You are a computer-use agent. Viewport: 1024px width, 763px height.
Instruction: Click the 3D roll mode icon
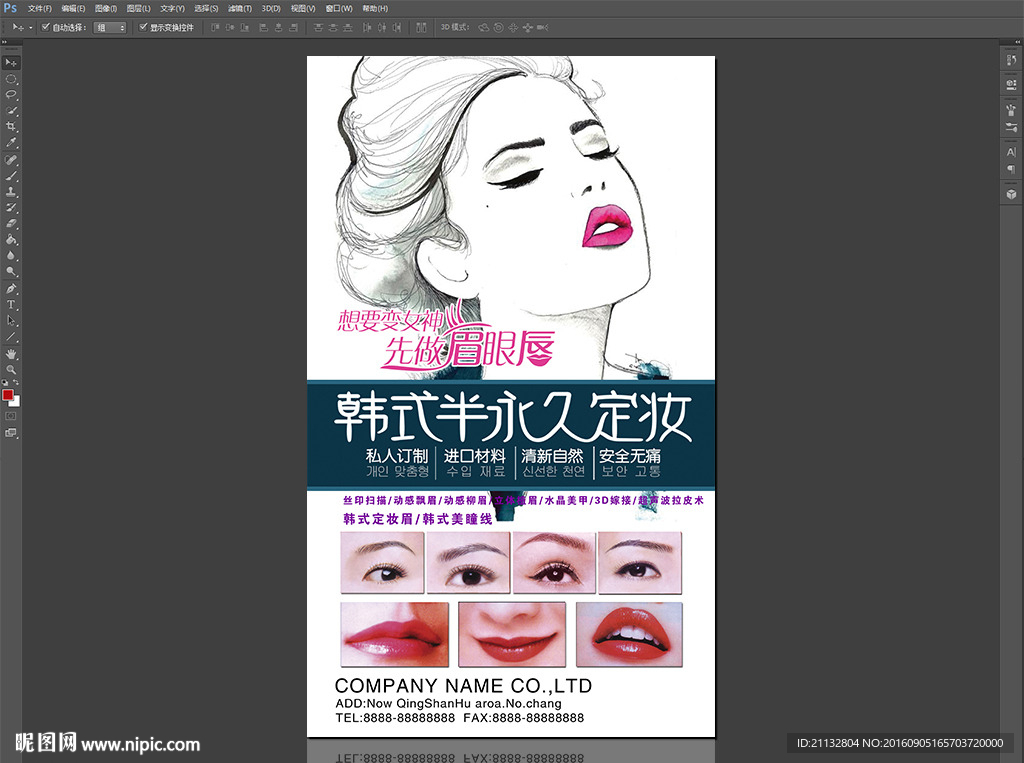[x=498, y=27]
